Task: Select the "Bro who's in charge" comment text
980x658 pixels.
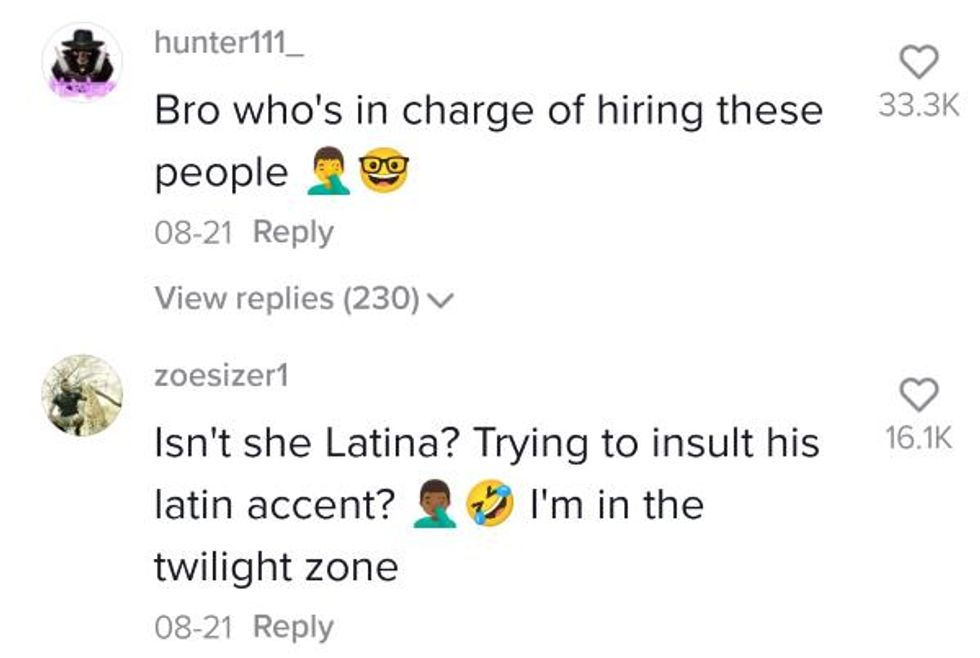Action: [x=488, y=110]
